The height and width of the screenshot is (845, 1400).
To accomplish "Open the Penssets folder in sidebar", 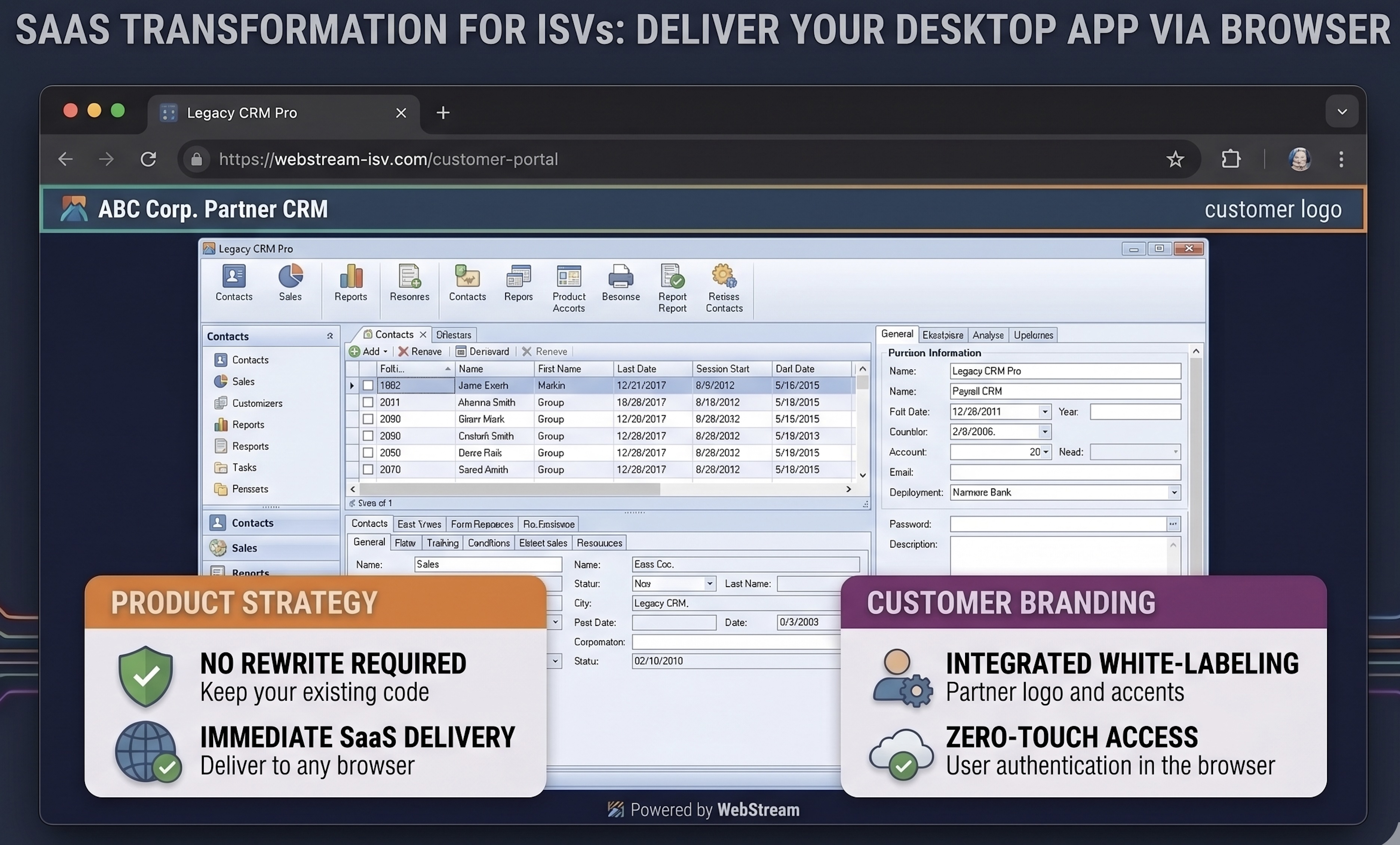I will pos(241,489).
